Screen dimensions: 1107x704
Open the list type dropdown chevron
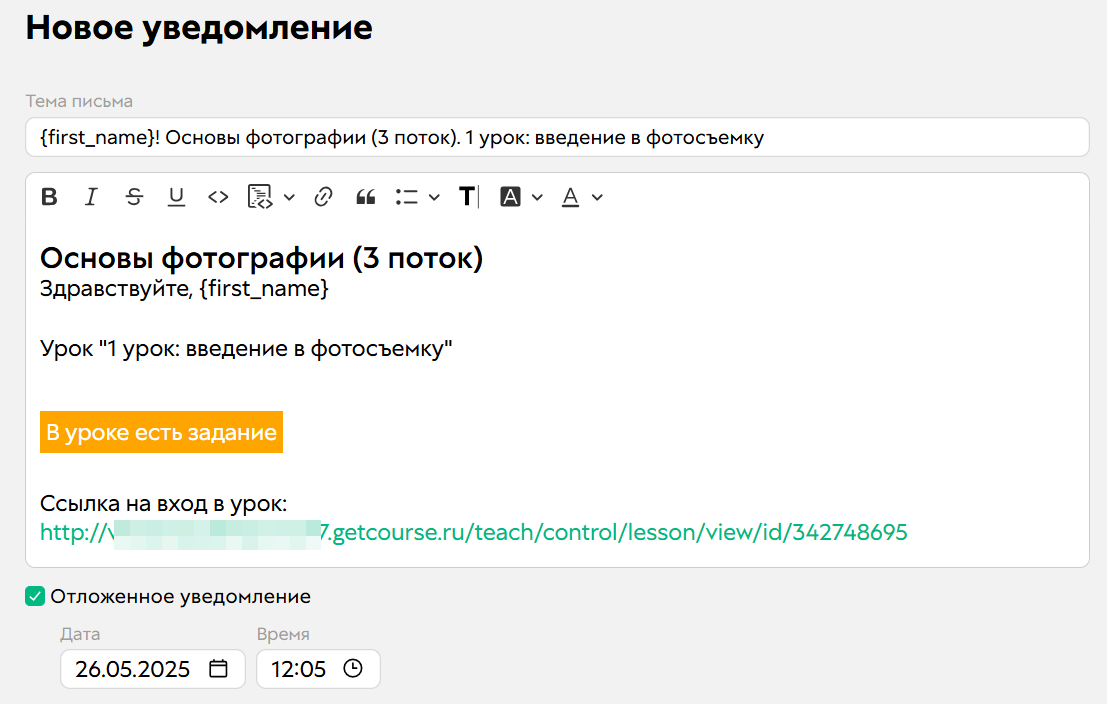click(434, 198)
